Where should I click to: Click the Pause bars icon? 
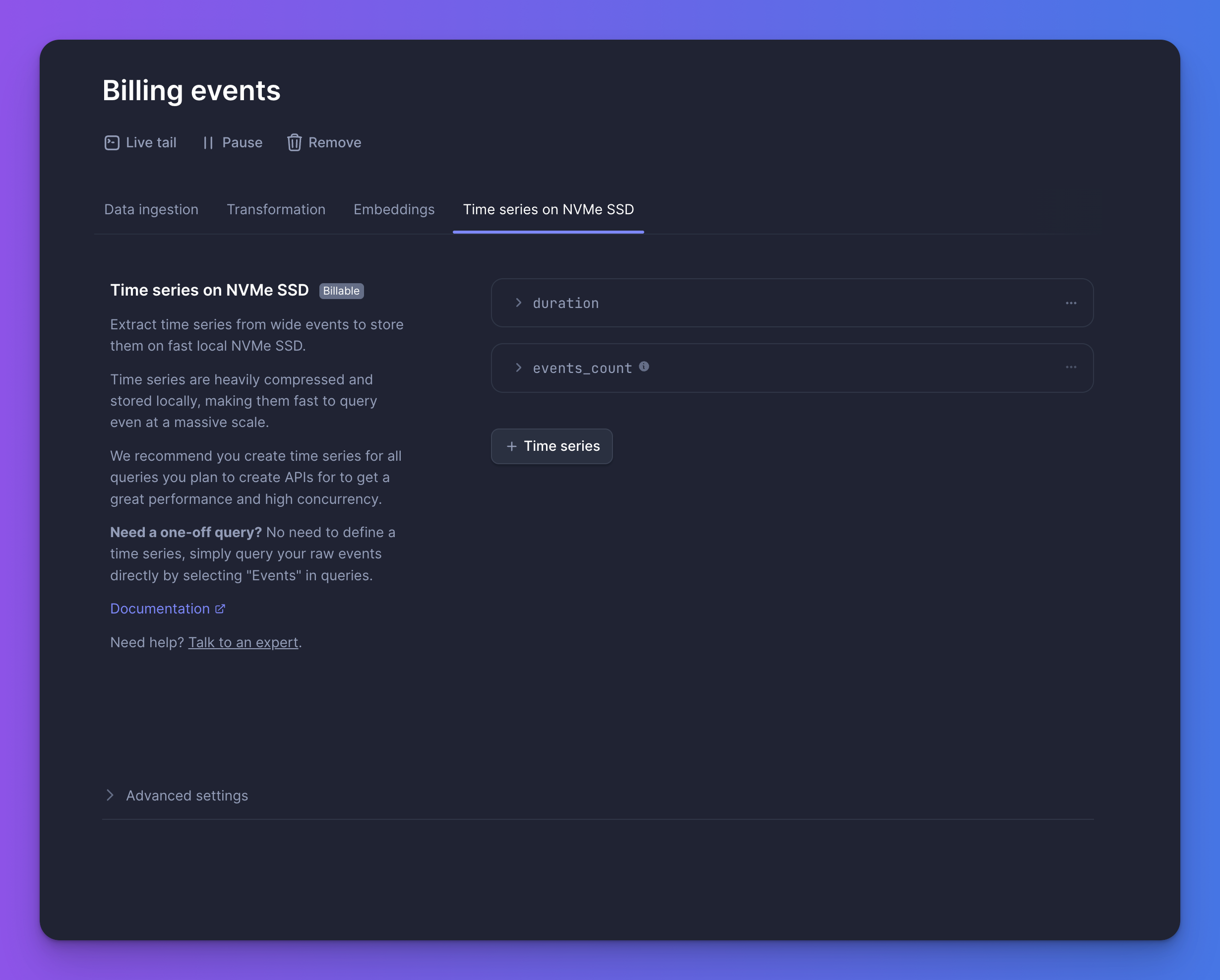pos(208,143)
